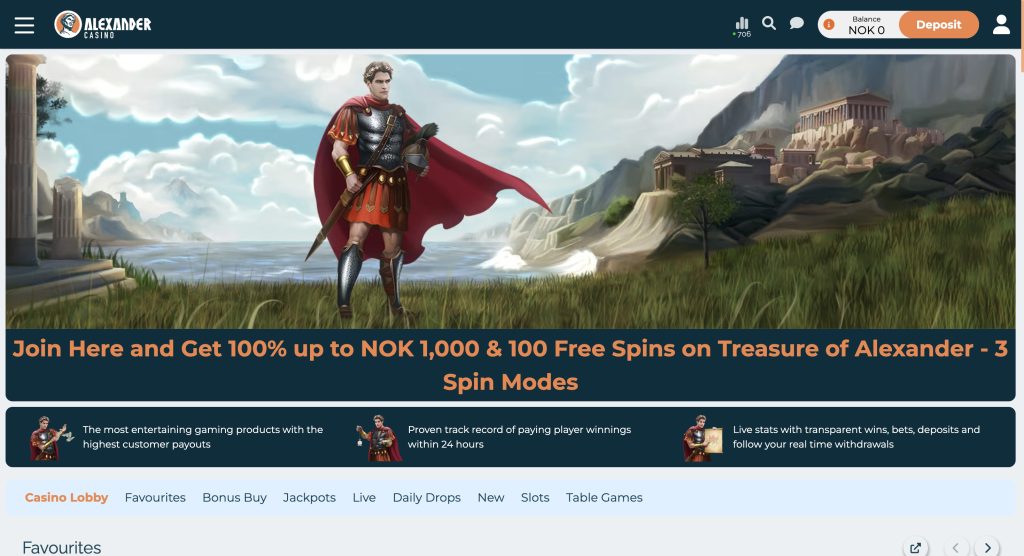
Task: Open the hamburger menu
Action: coord(24,25)
